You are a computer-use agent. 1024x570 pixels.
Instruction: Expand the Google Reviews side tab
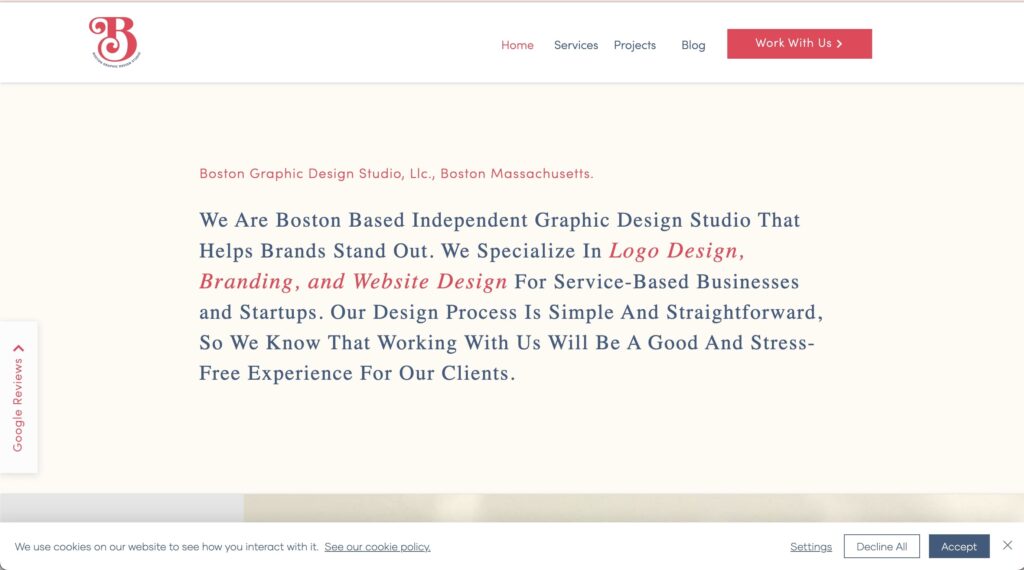pyautogui.click(x=18, y=398)
